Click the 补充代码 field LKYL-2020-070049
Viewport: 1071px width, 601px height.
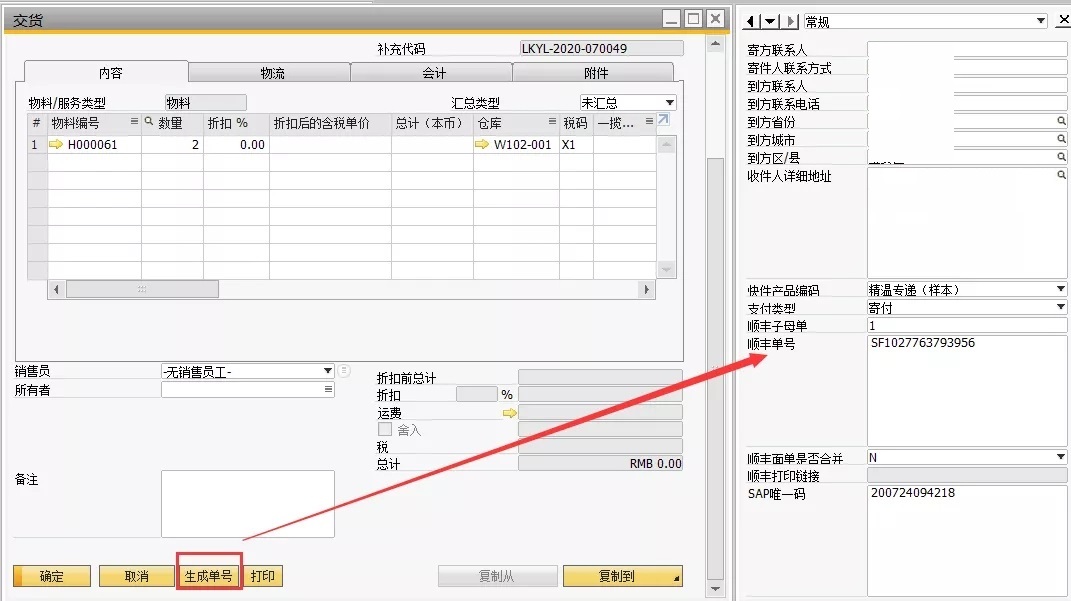[x=601, y=48]
